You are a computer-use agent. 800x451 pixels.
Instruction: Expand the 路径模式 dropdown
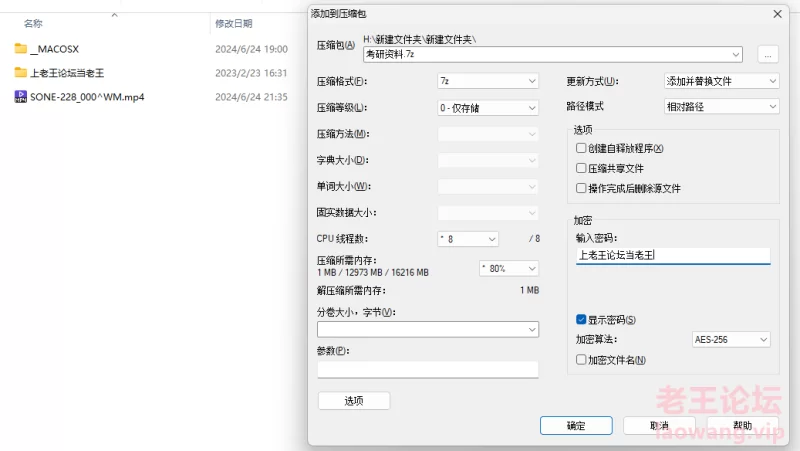pos(721,106)
